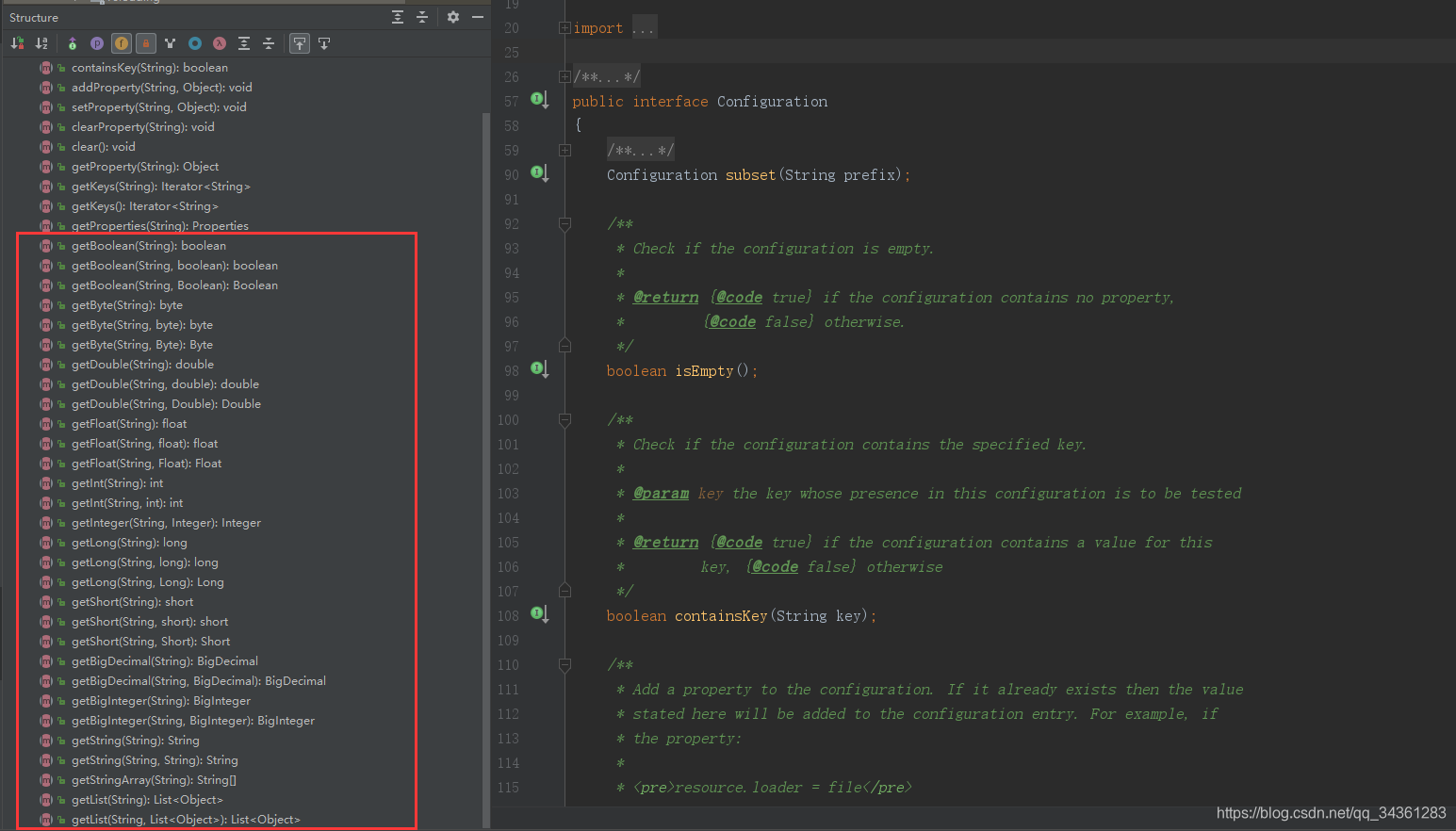Collapse the Javadoc starting on line 92
Screen dimensions: 1456x831
564,224
